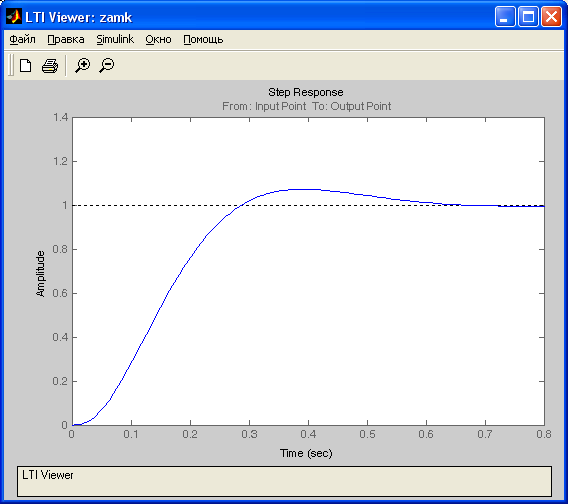Image resolution: width=568 pixels, height=504 pixels.
Task: Open the Файл menu
Action: click(22, 39)
